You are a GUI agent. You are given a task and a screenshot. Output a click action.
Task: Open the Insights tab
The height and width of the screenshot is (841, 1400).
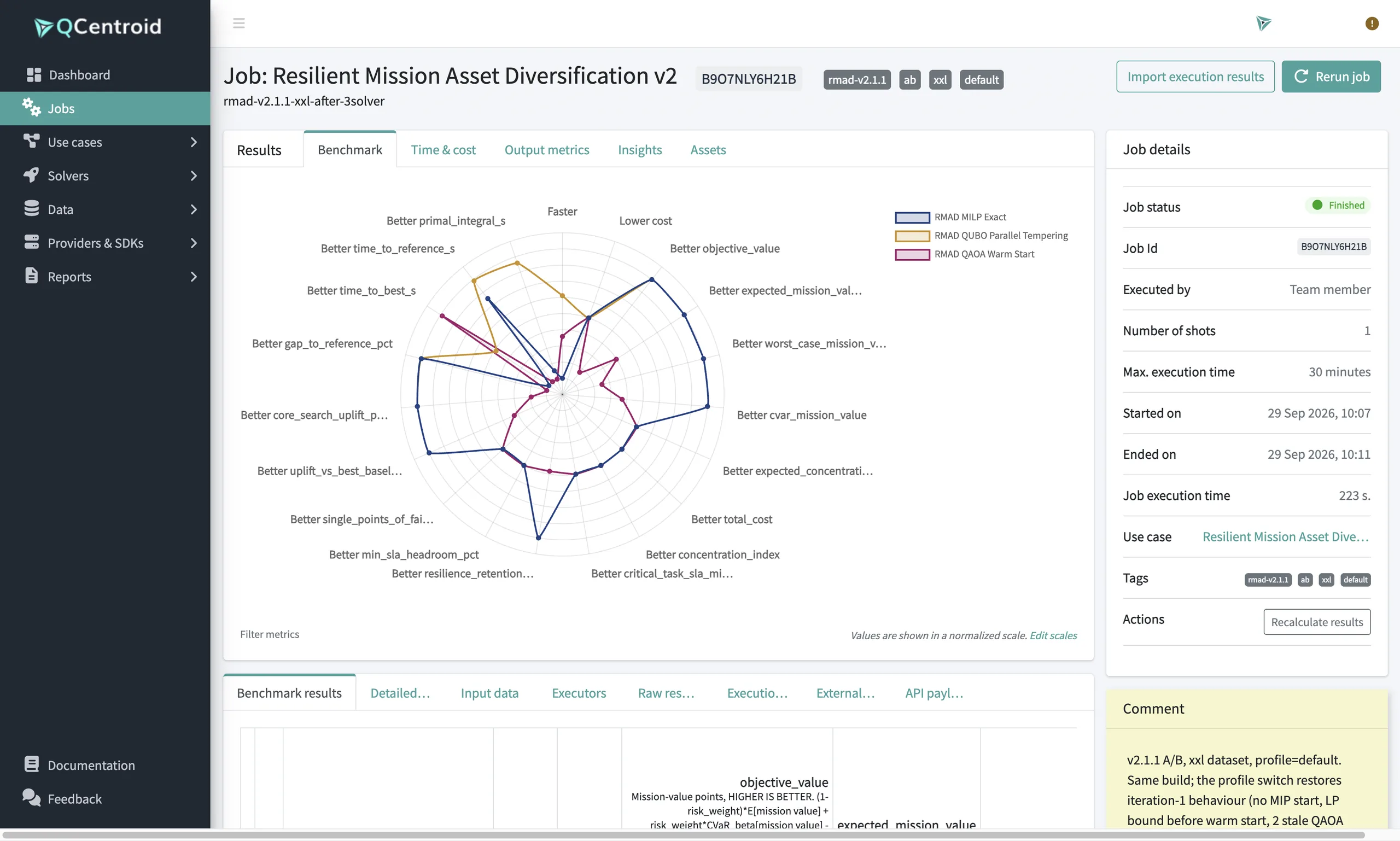[639, 150]
